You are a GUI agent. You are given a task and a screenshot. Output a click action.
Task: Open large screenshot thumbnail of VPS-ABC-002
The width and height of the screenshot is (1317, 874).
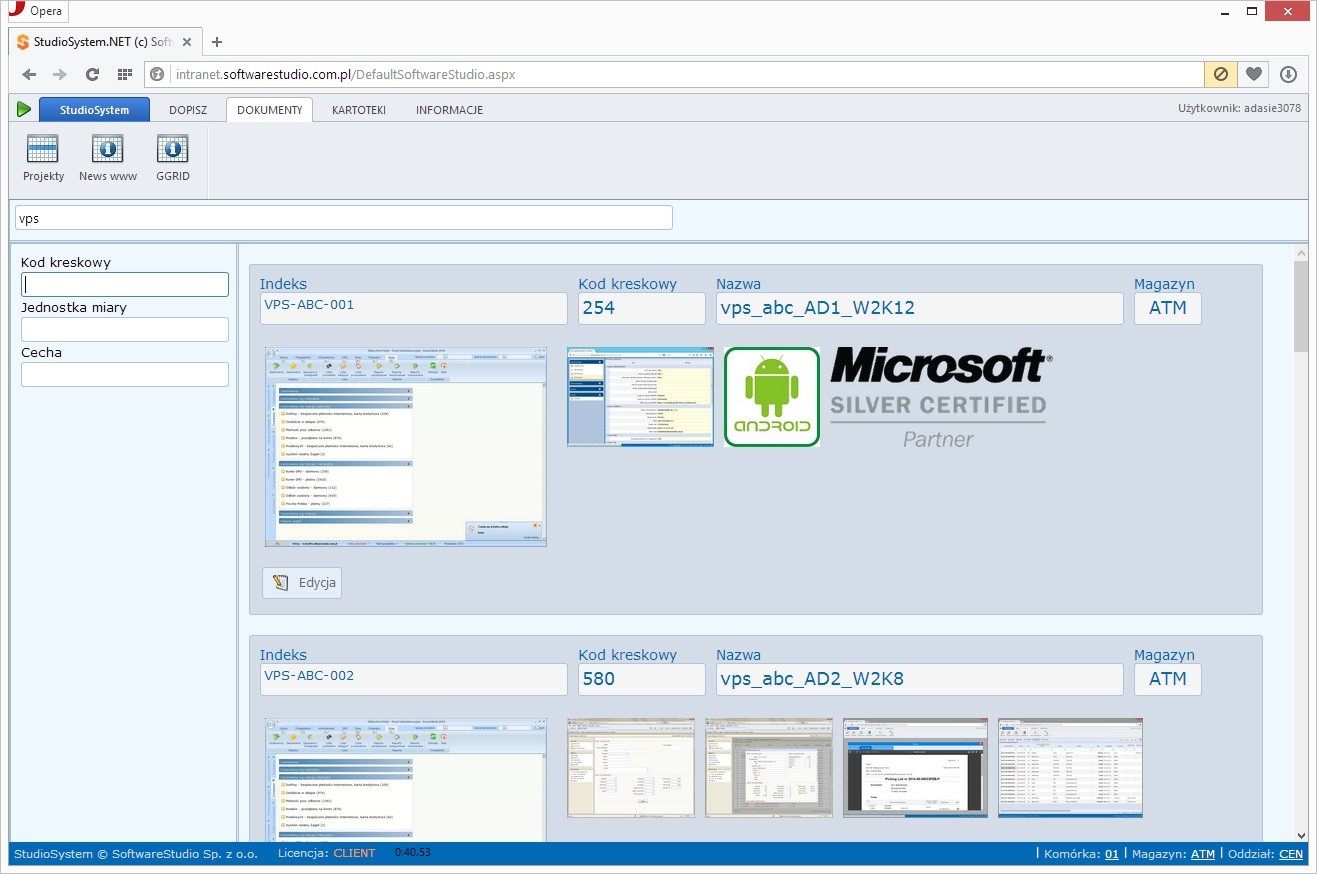point(406,780)
